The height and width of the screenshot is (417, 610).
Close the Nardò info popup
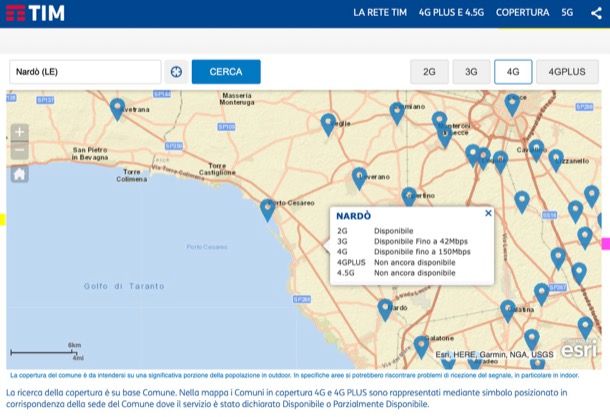pyautogui.click(x=488, y=213)
